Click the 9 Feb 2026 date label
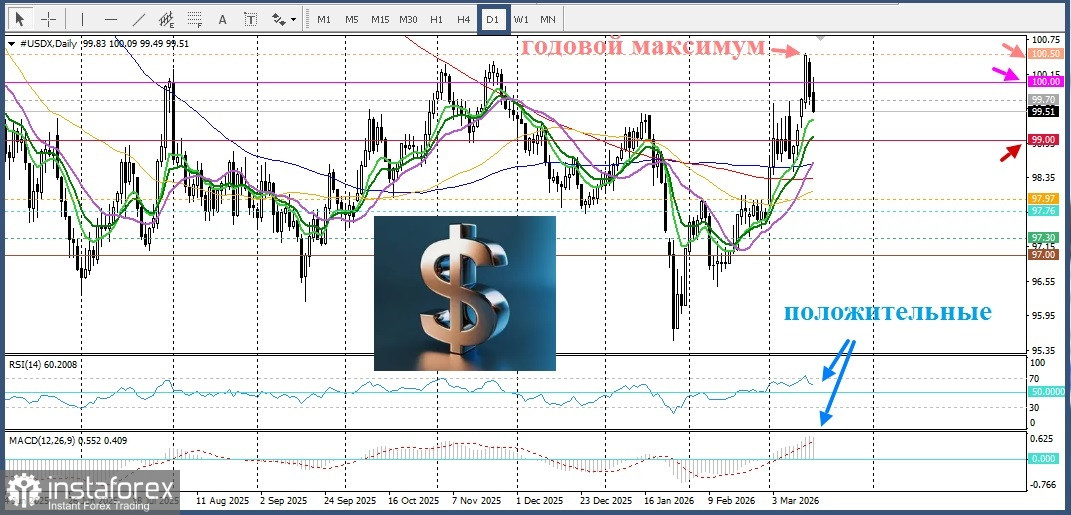The height and width of the screenshot is (515, 1071). 734,499
